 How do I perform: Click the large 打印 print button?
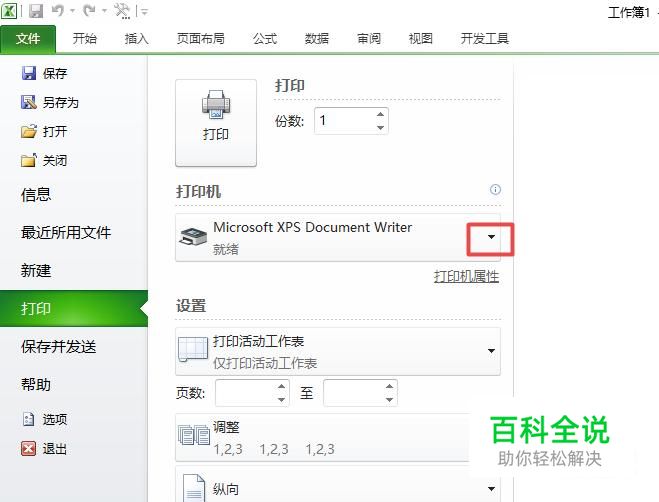(216, 122)
